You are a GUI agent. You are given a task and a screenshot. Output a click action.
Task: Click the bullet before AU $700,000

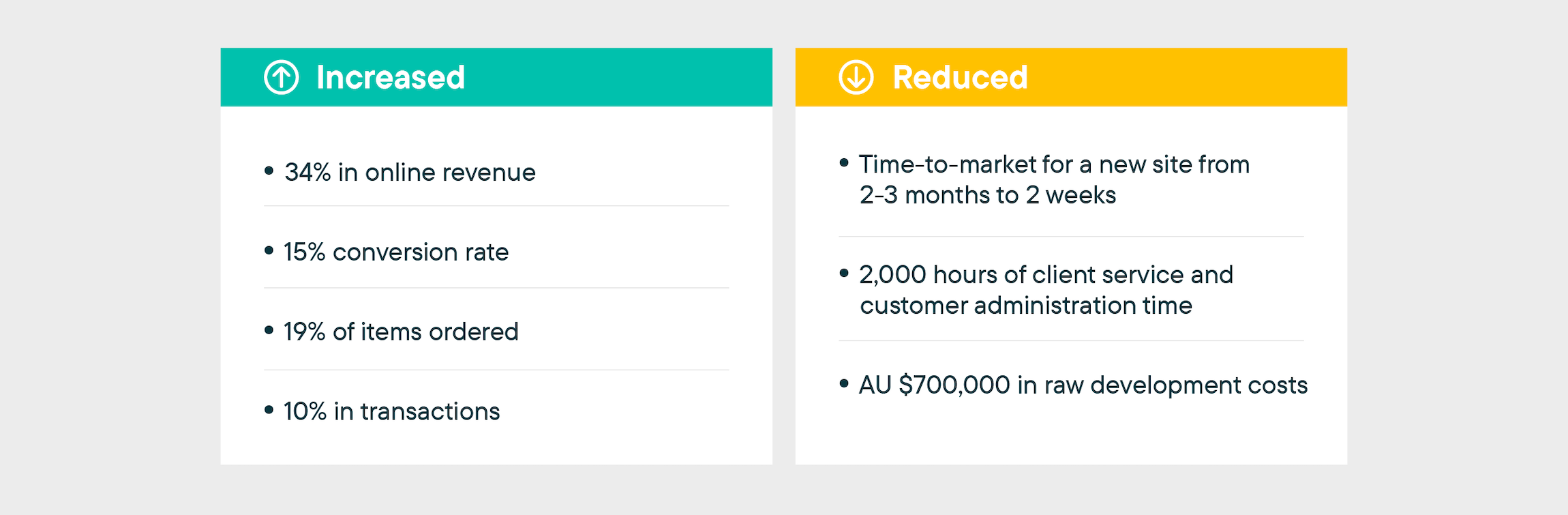(844, 384)
